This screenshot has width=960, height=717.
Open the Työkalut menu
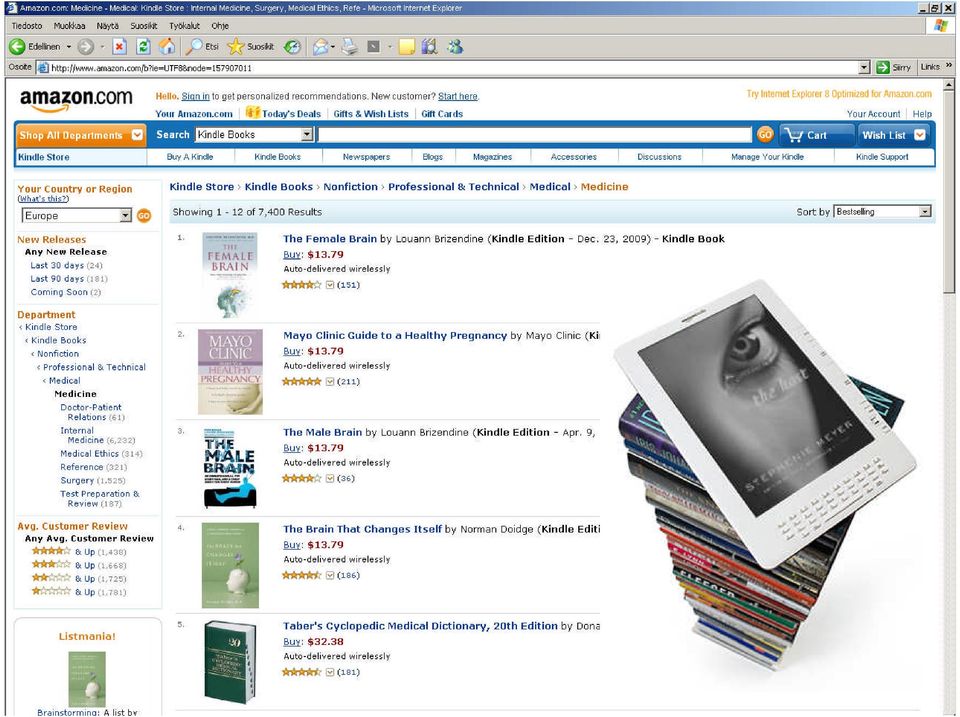tap(184, 26)
